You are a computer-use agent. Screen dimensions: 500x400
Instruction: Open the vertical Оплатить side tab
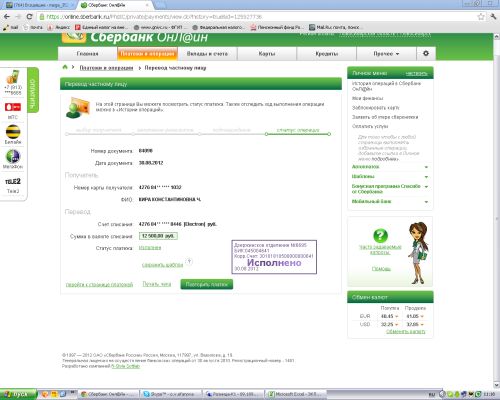[x=33, y=90]
